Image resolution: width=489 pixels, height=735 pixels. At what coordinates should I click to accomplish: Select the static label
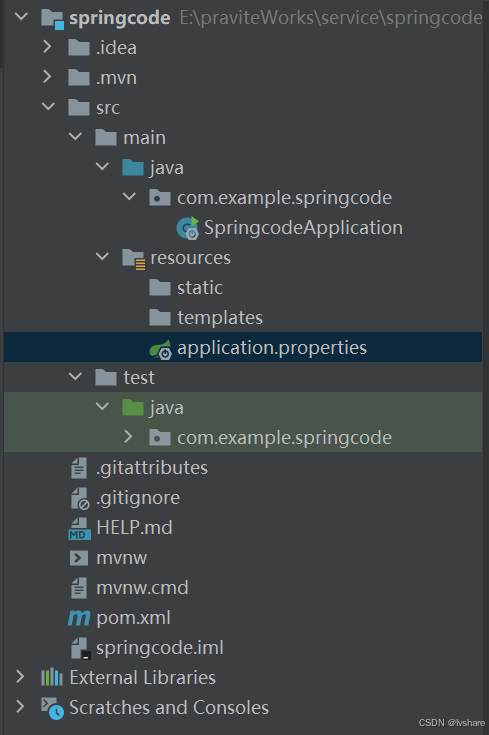pyautogui.click(x=200, y=288)
